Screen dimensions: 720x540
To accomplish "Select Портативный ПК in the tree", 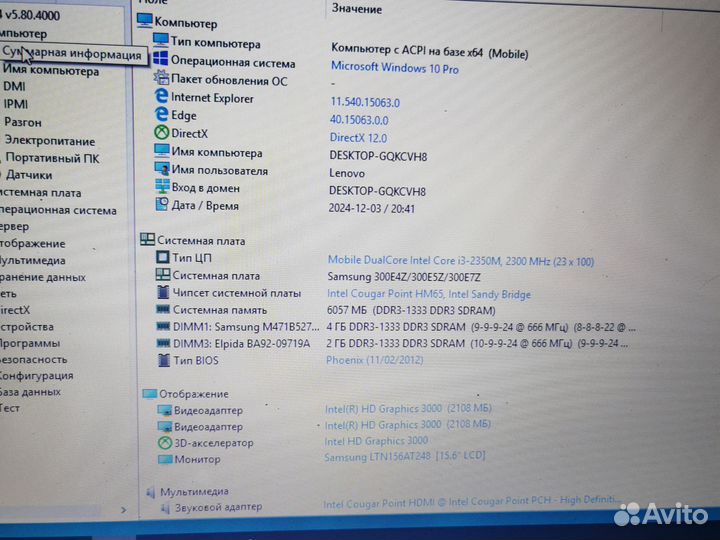I will coord(52,158).
